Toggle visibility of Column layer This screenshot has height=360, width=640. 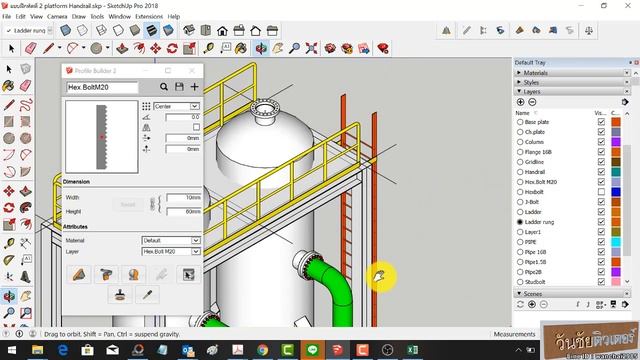[x=601, y=142]
